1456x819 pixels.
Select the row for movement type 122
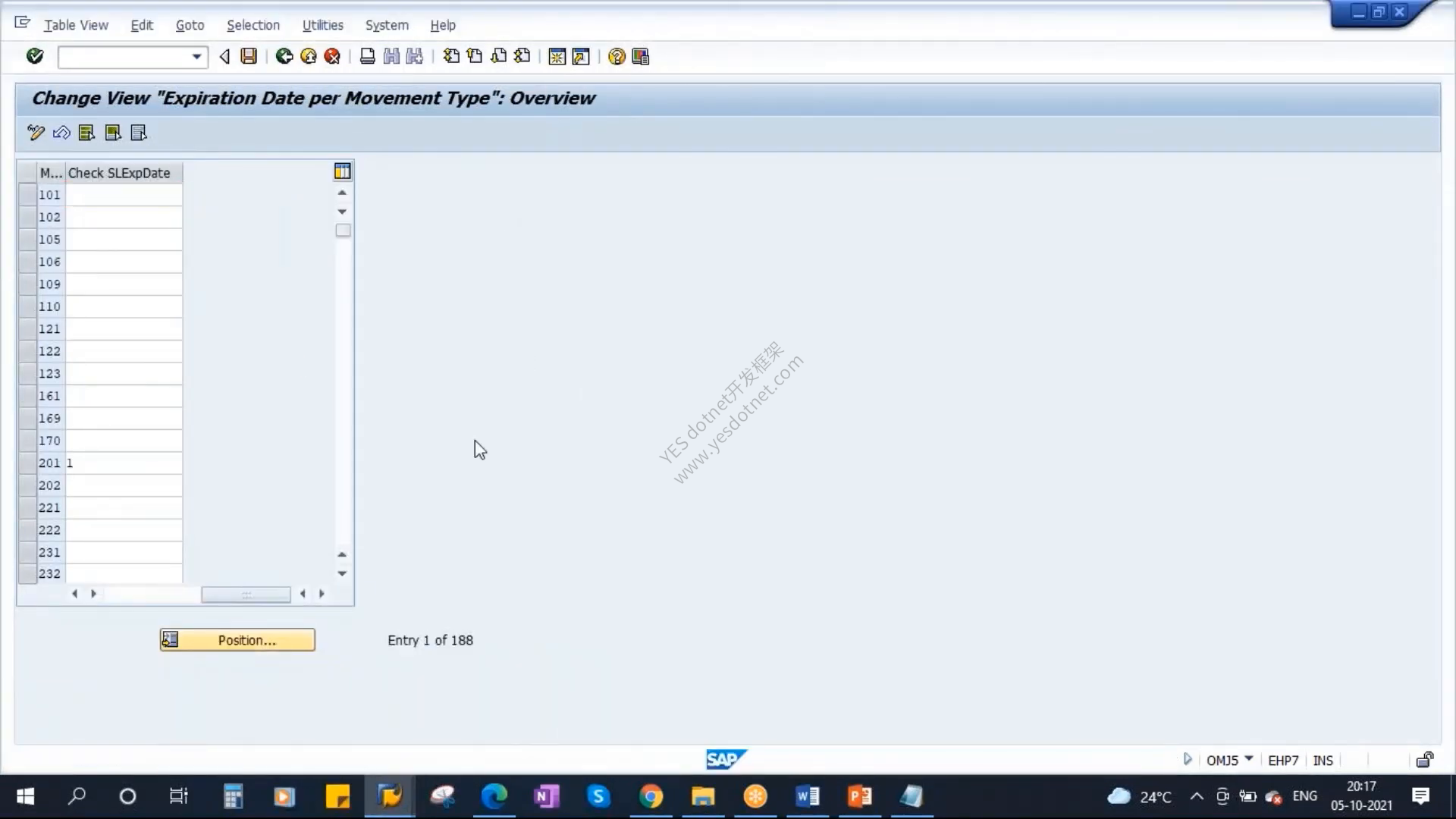click(x=27, y=351)
